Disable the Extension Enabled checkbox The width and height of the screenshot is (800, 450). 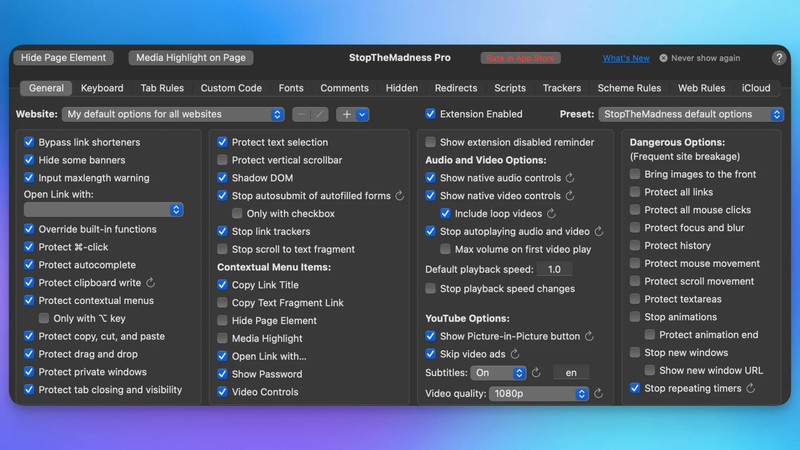431,114
